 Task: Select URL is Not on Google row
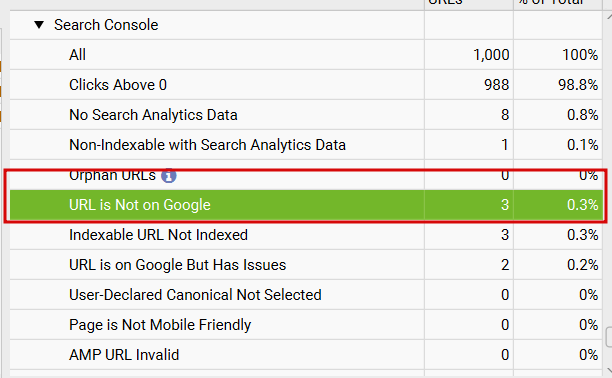coord(306,205)
